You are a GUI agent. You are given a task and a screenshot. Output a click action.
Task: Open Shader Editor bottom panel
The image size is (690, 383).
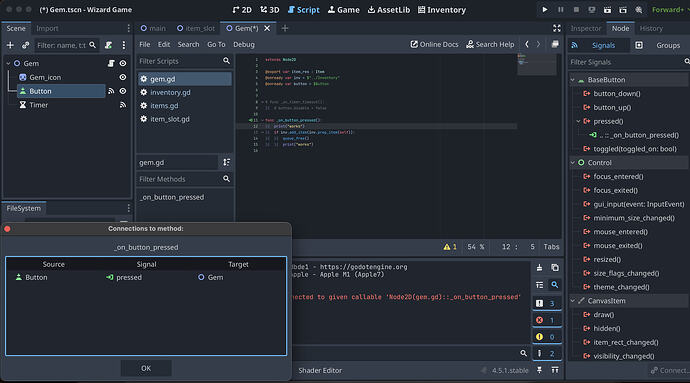pos(320,370)
